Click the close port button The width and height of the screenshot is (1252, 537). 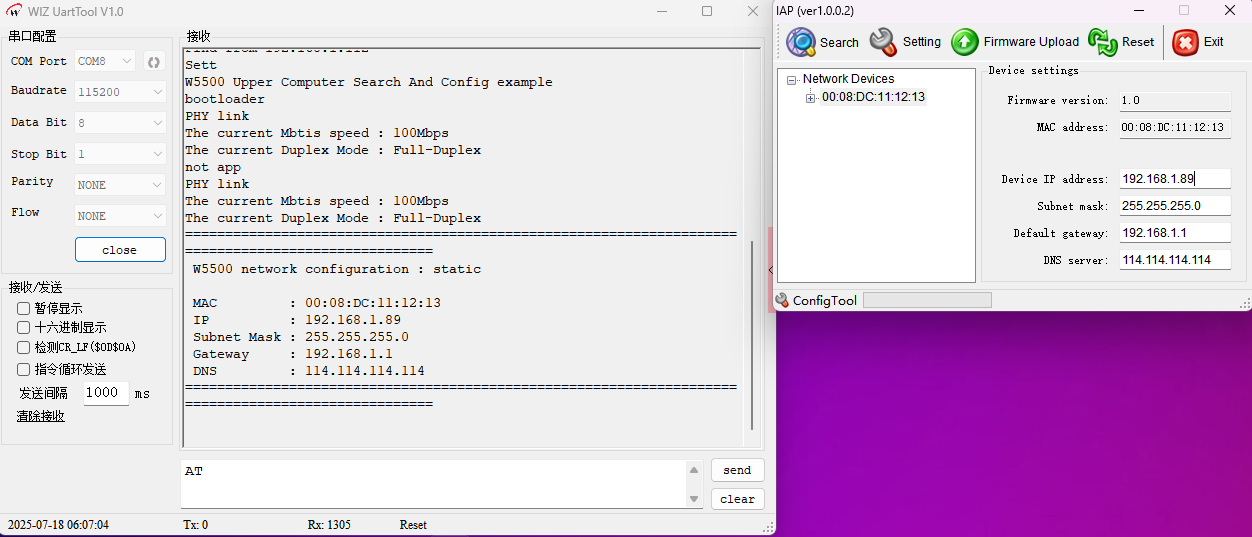[x=120, y=250]
